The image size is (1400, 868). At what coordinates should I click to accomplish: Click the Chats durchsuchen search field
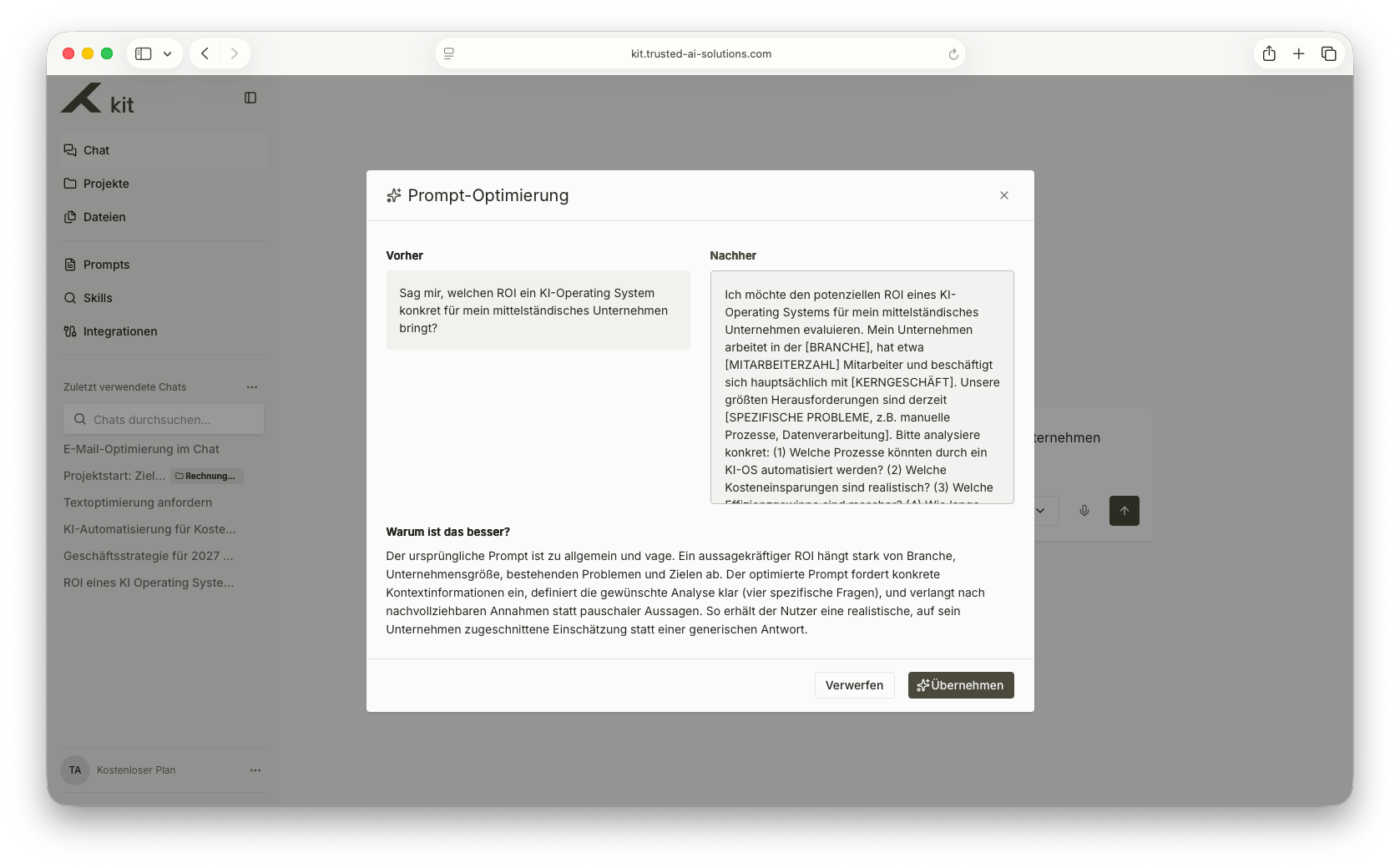(164, 419)
